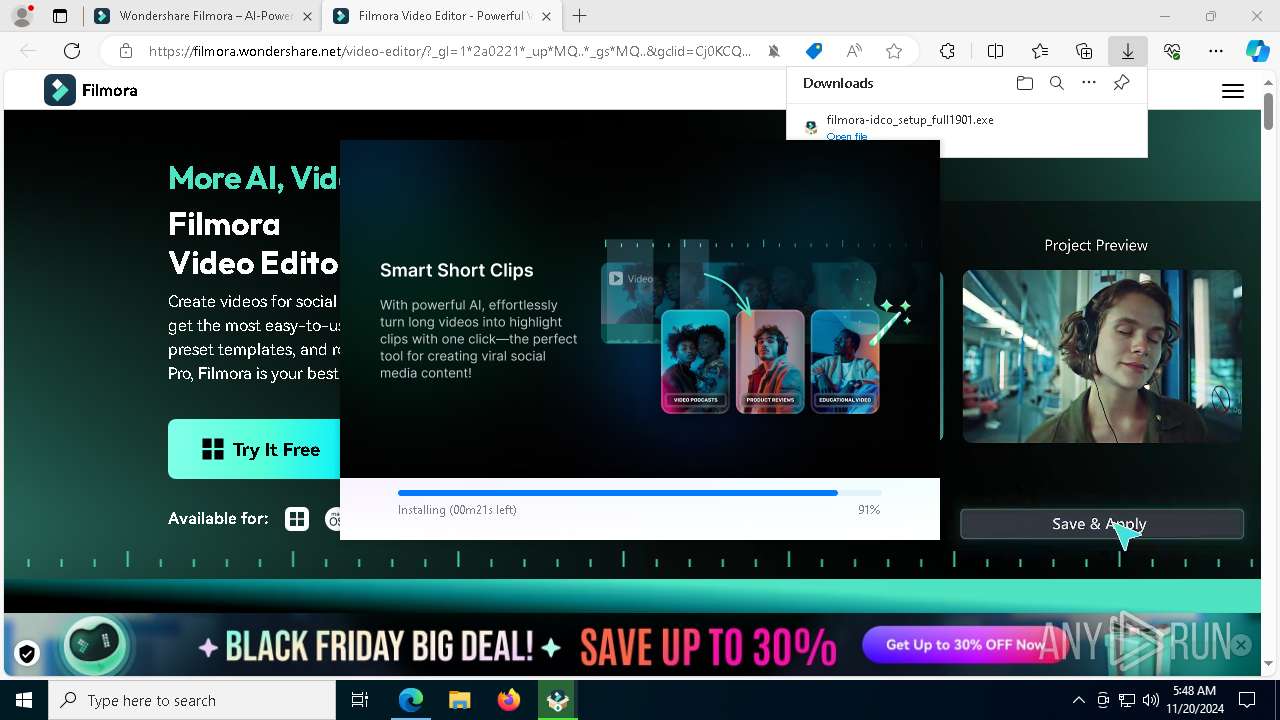Click the Project Preview label
This screenshot has height=720, width=1280.
(x=1096, y=245)
